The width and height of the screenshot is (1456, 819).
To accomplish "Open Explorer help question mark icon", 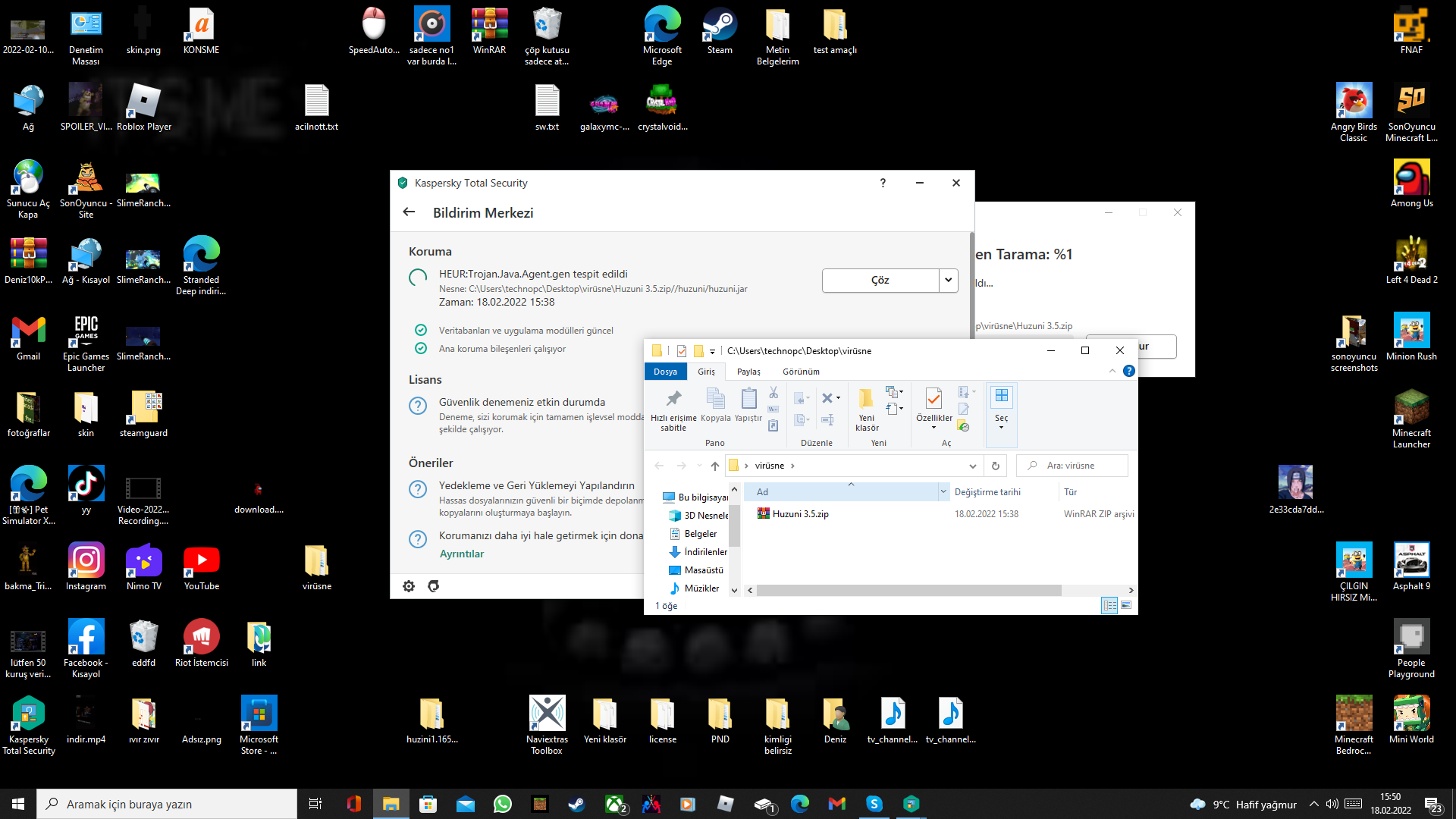I will pyautogui.click(x=1129, y=371).
